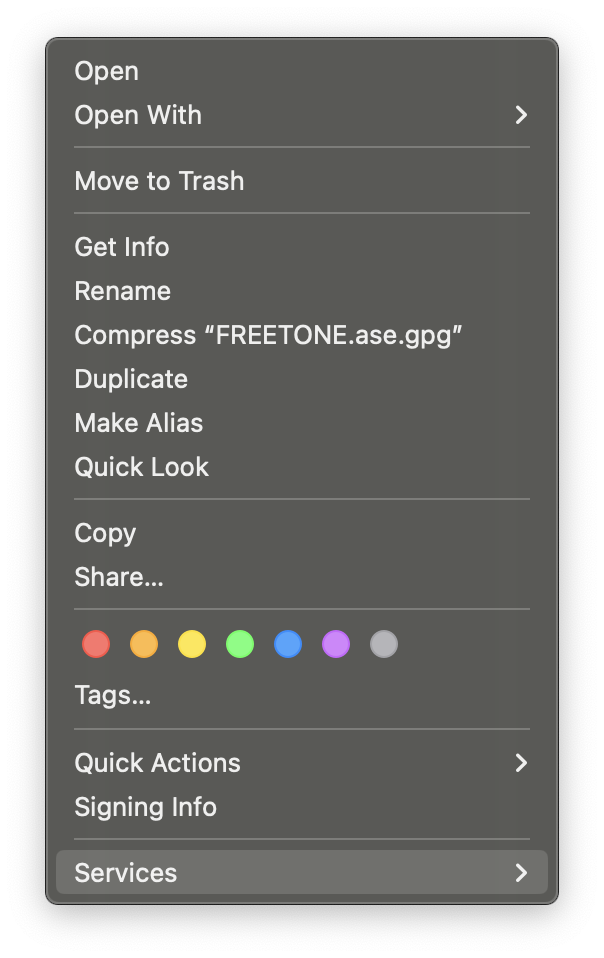Viewport: 604px width, 958px height.
Task: Apply the orange tag color
Action: [144, 644]
